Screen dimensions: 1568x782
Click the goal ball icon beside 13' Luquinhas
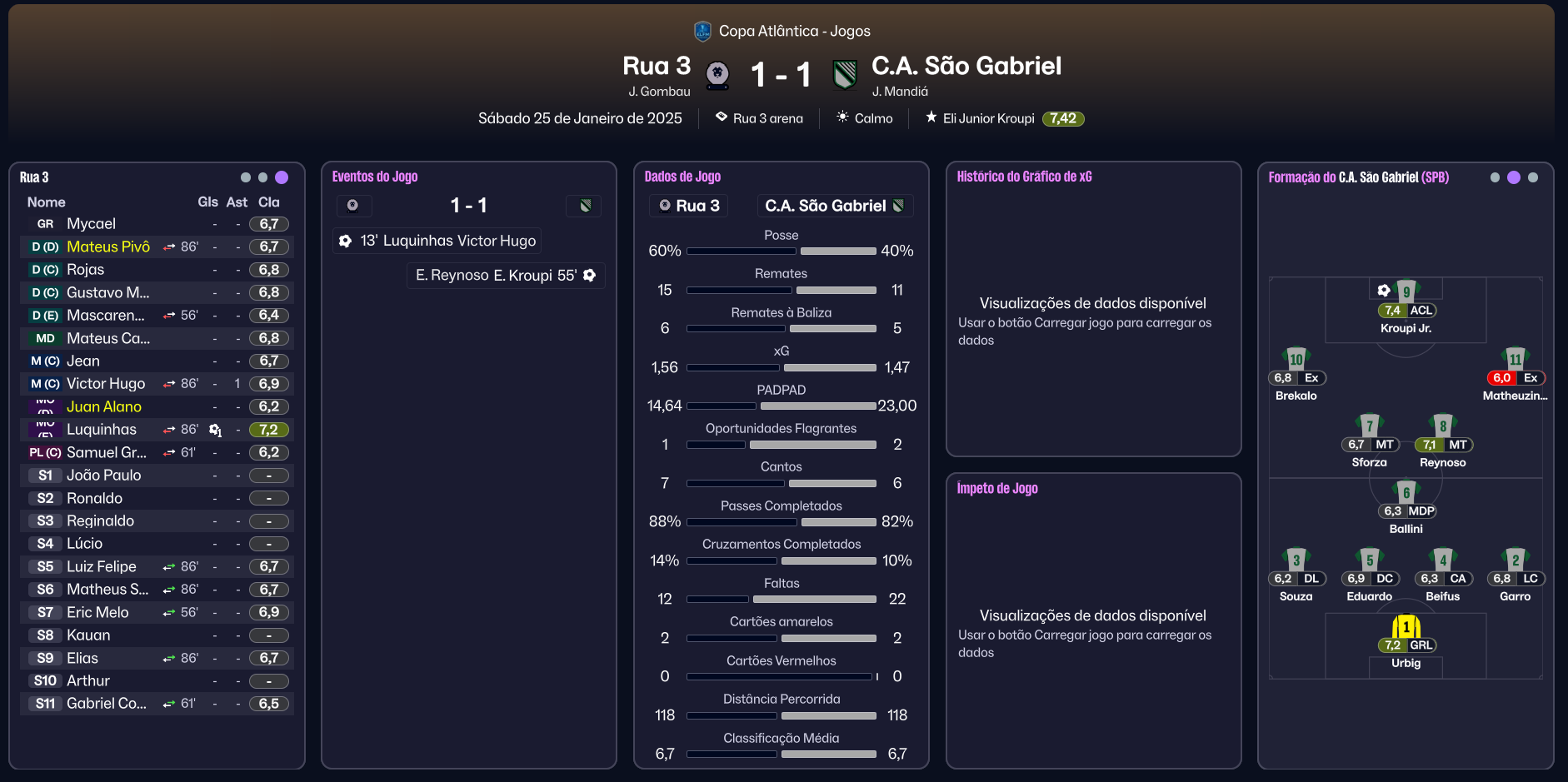pos(345,241)
